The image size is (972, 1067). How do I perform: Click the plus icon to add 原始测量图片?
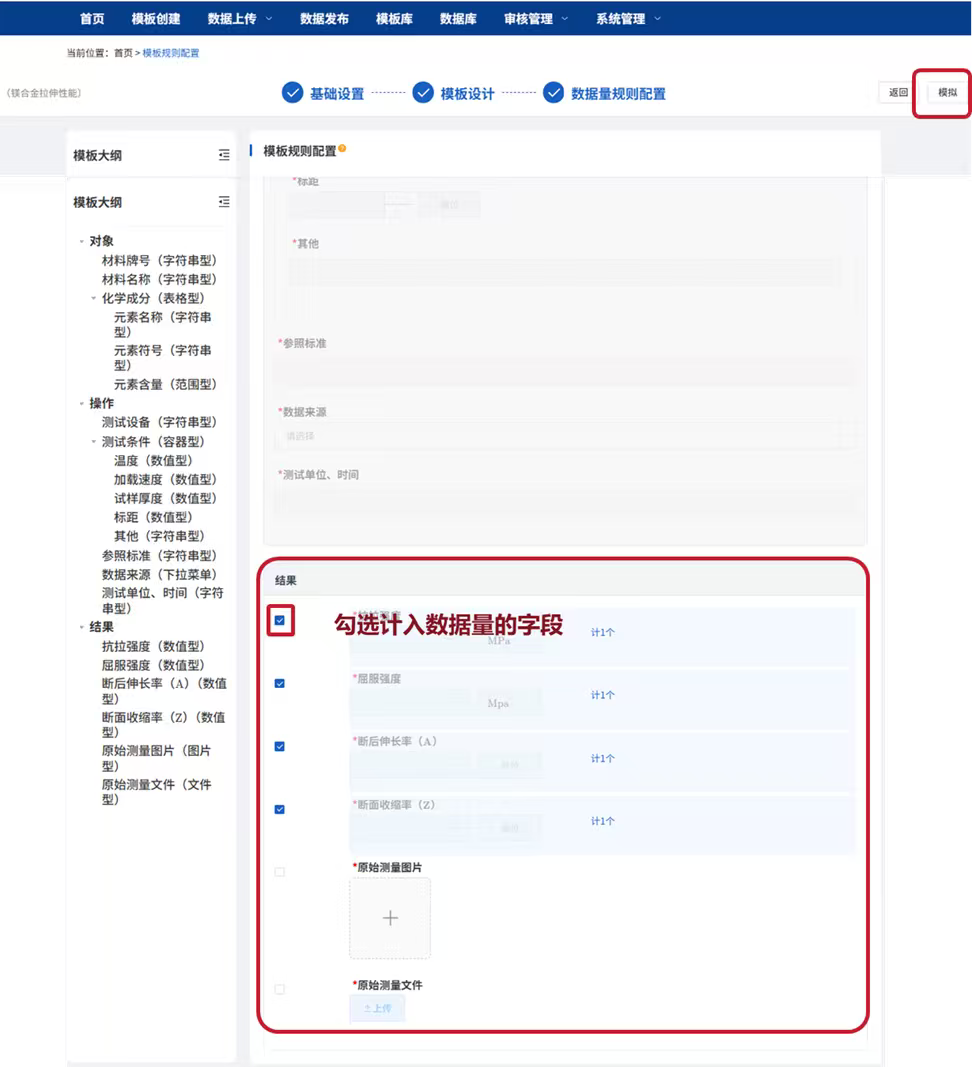coord(390,918)
